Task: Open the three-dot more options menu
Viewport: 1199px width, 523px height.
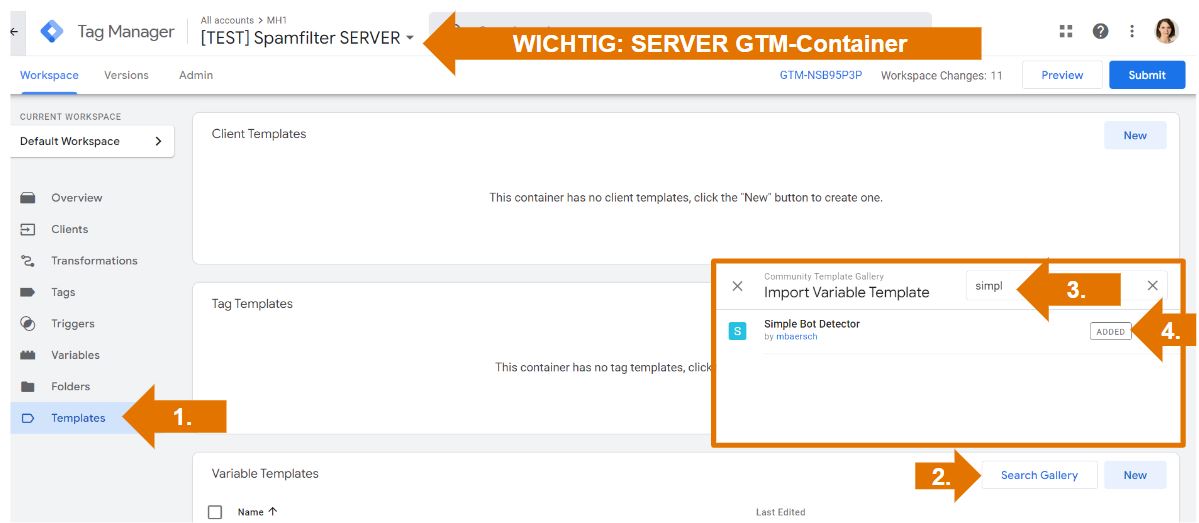Action: pos(1132,31)
